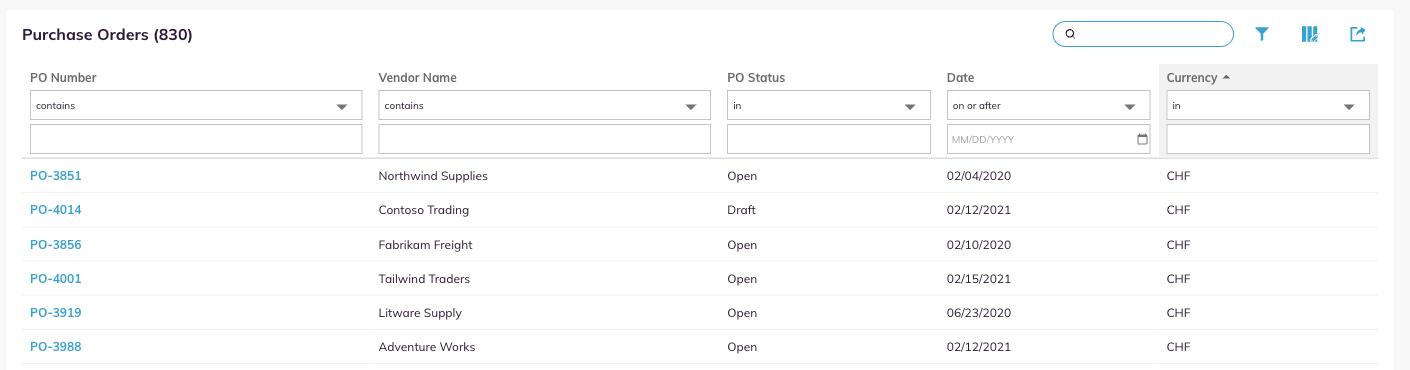Open purchase order PO-4014

pos(56,210)
